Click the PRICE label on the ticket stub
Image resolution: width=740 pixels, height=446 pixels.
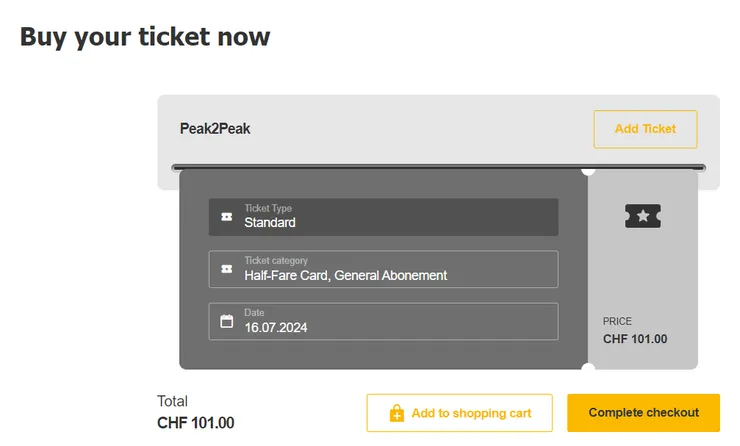click(x=617, y=321)
